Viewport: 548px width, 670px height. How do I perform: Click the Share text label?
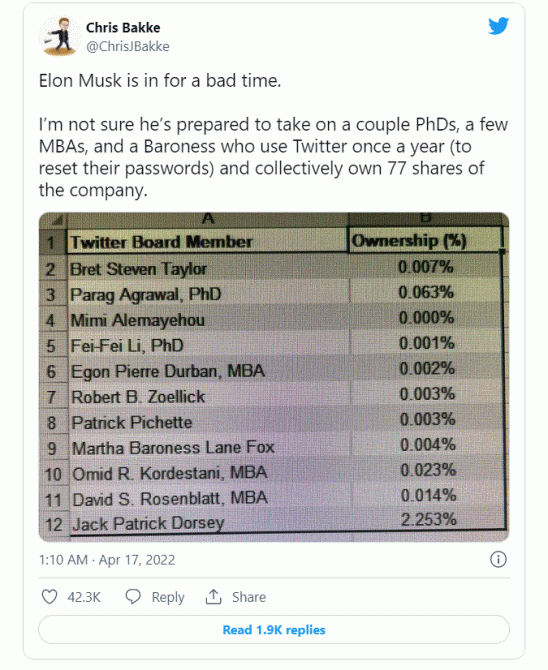[249, 597]
